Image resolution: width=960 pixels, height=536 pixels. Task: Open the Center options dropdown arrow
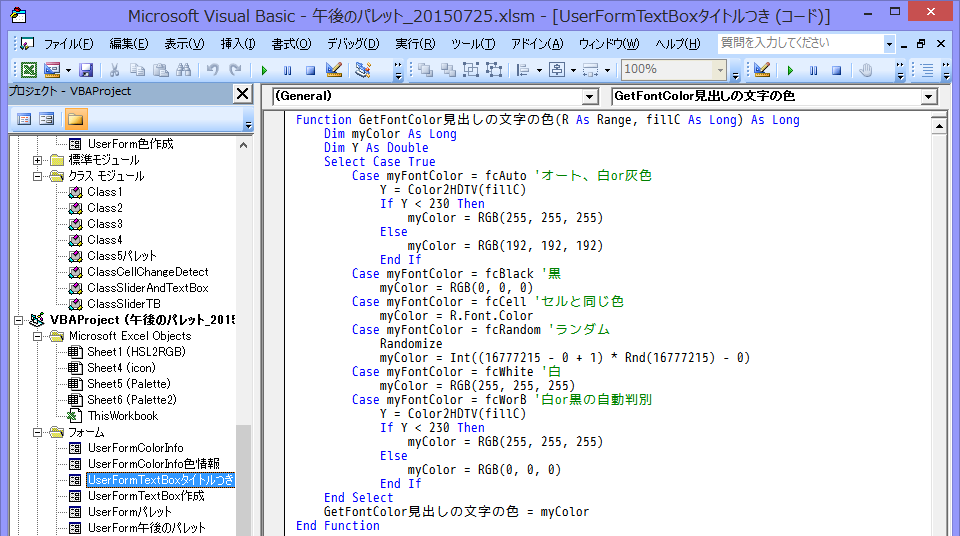tap(574, 70)
